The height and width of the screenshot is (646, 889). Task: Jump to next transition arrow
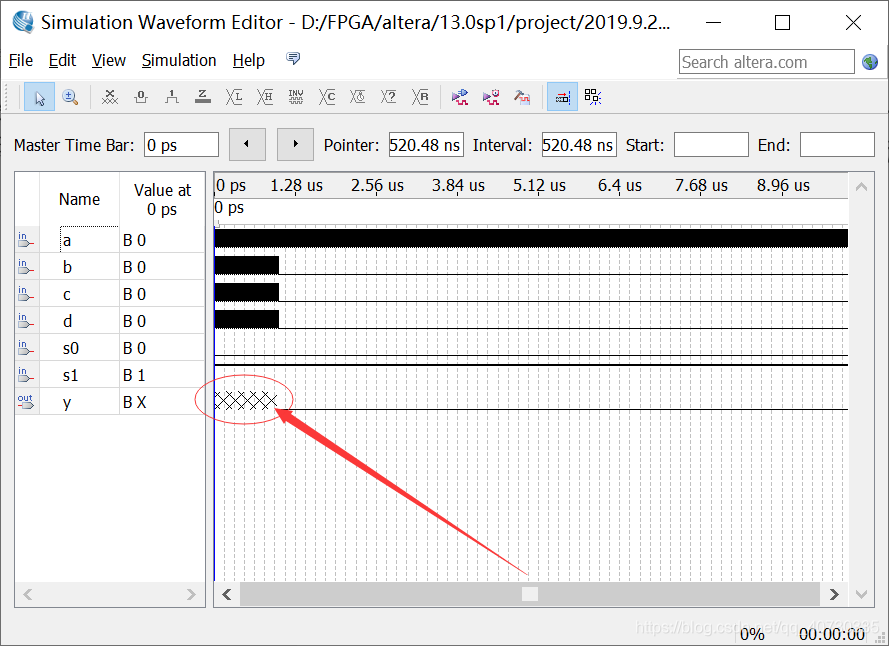click(295, 145)
